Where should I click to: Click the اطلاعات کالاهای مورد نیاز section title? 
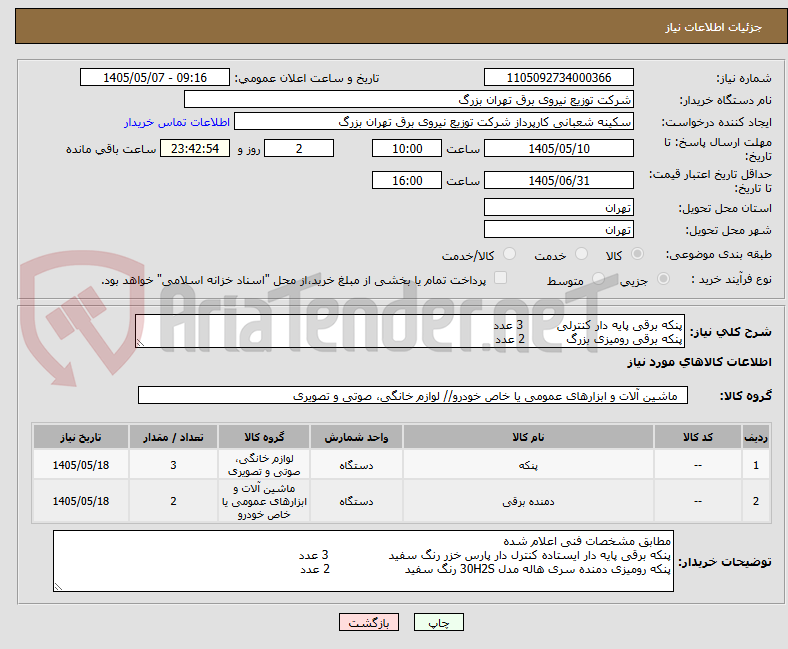pos(699,362)
